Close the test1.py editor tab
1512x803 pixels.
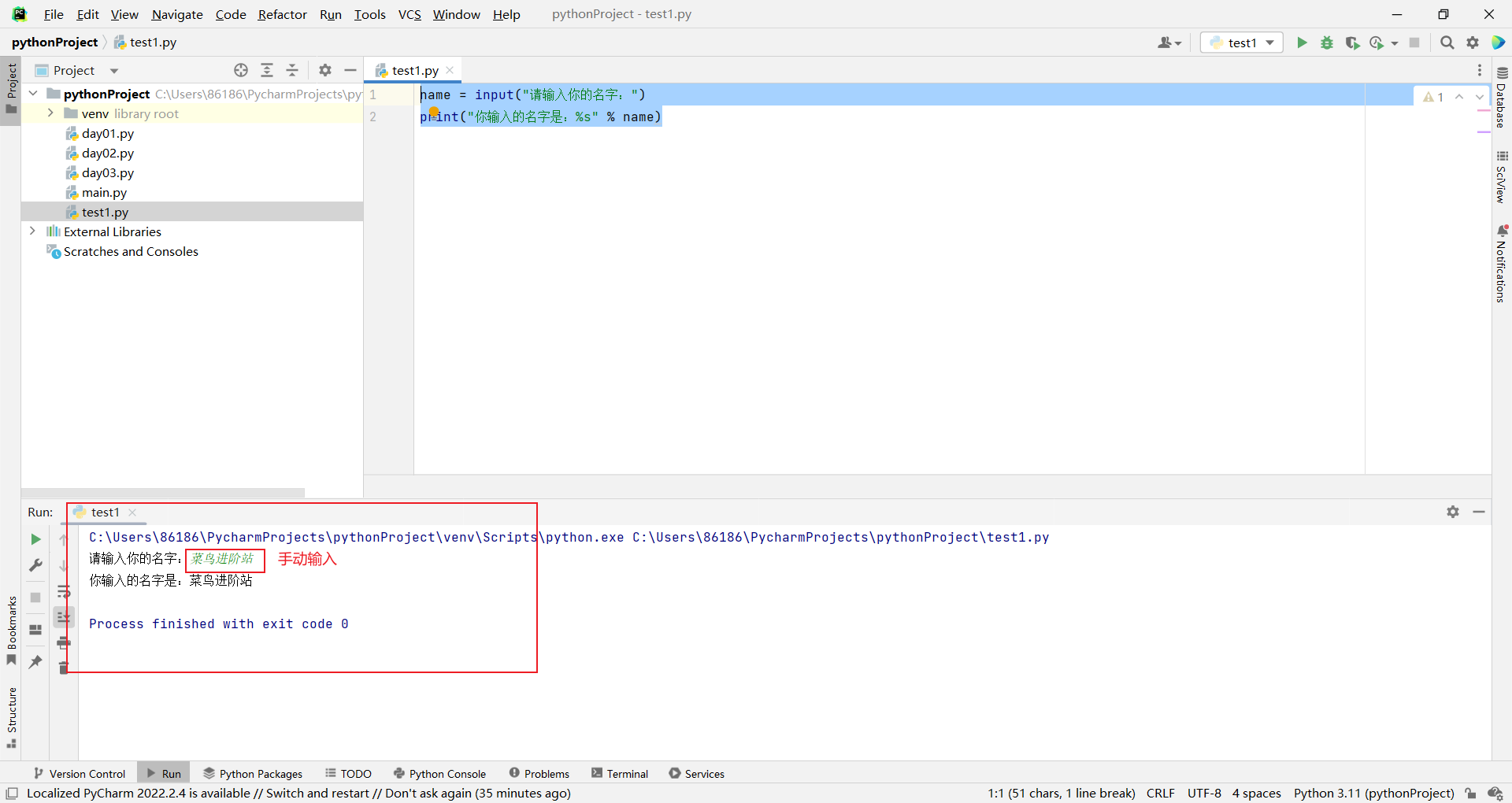450,70
